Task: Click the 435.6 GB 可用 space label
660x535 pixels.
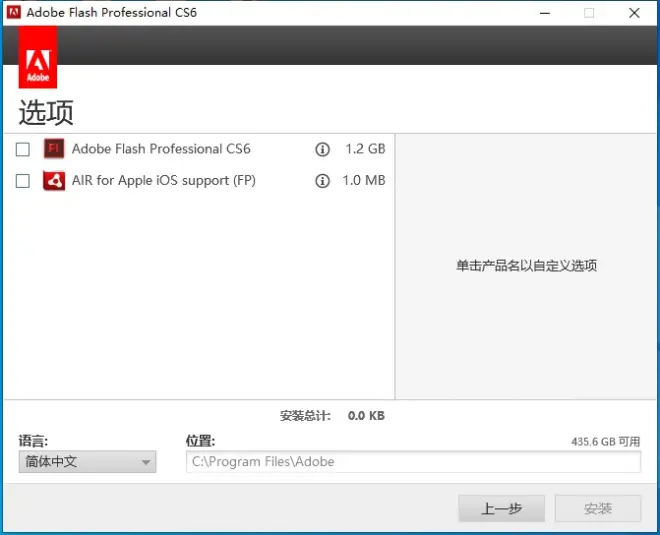Action: point(605,441)
